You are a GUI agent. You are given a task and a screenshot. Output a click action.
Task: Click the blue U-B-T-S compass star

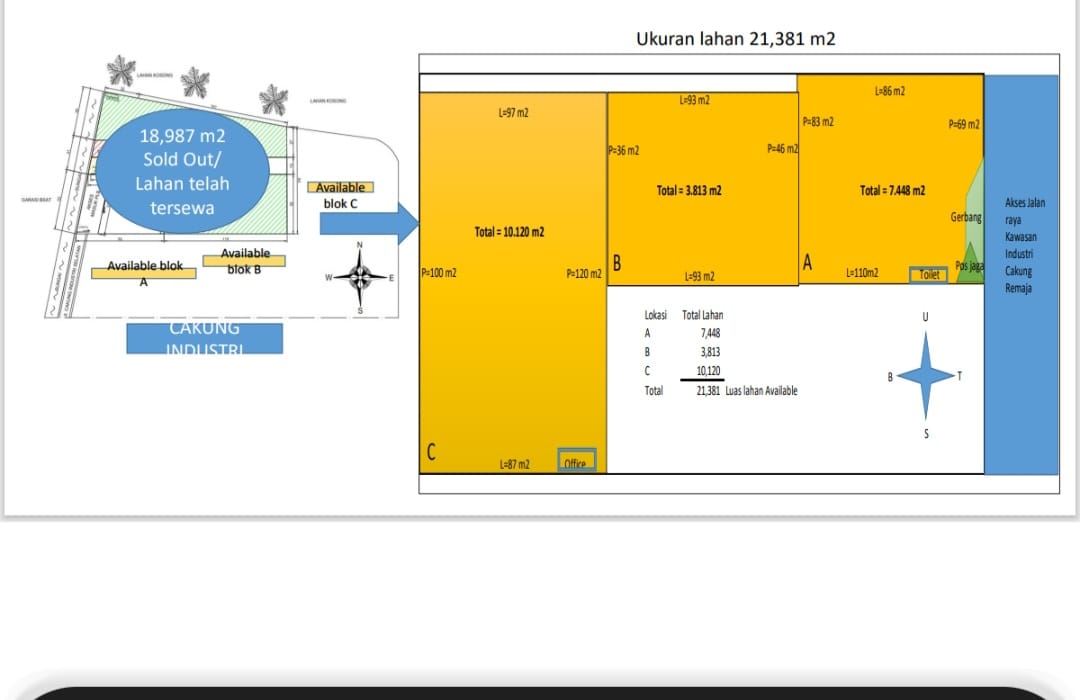926,375
